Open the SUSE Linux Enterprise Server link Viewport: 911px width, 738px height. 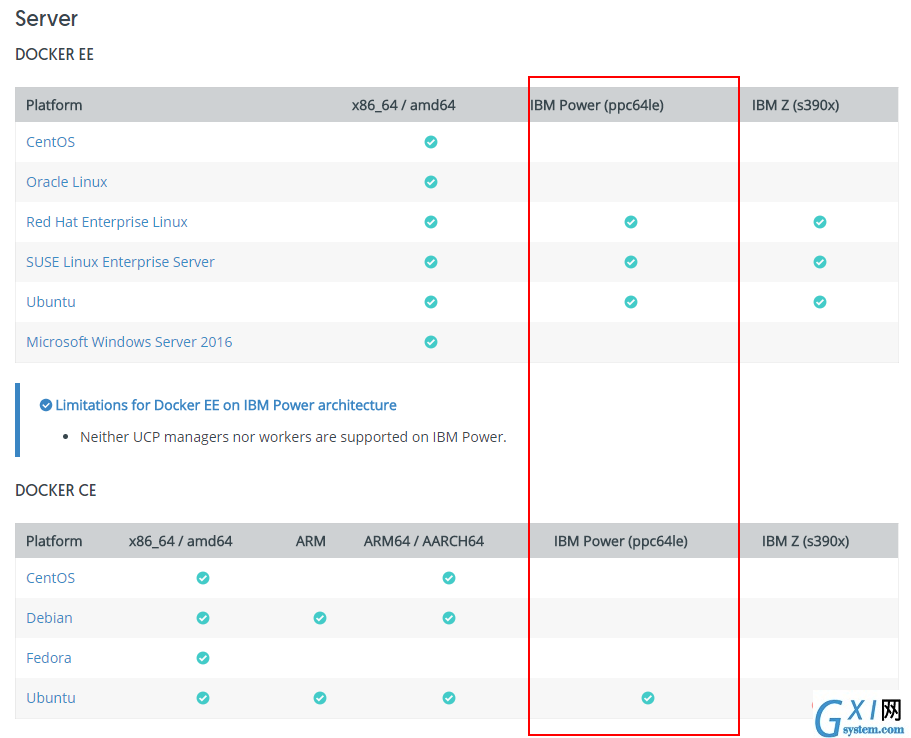pos(120,262)
